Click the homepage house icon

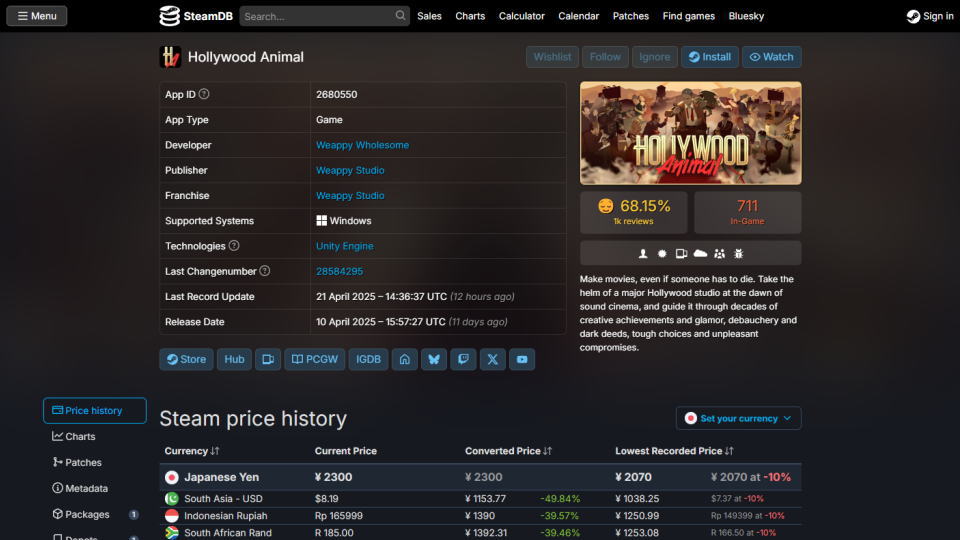coord(405,359)
